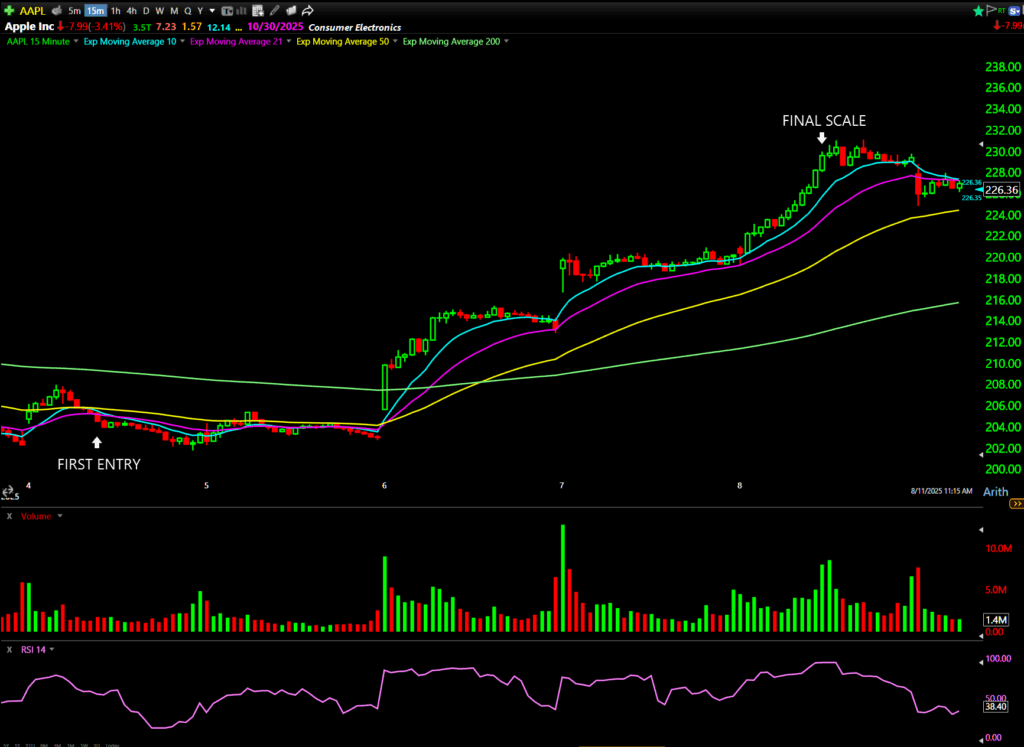Image resolution: width=1024 pixels, height=747 pixels.
Task: Toggle the RT real-time data indicator
Action: 1003,10
